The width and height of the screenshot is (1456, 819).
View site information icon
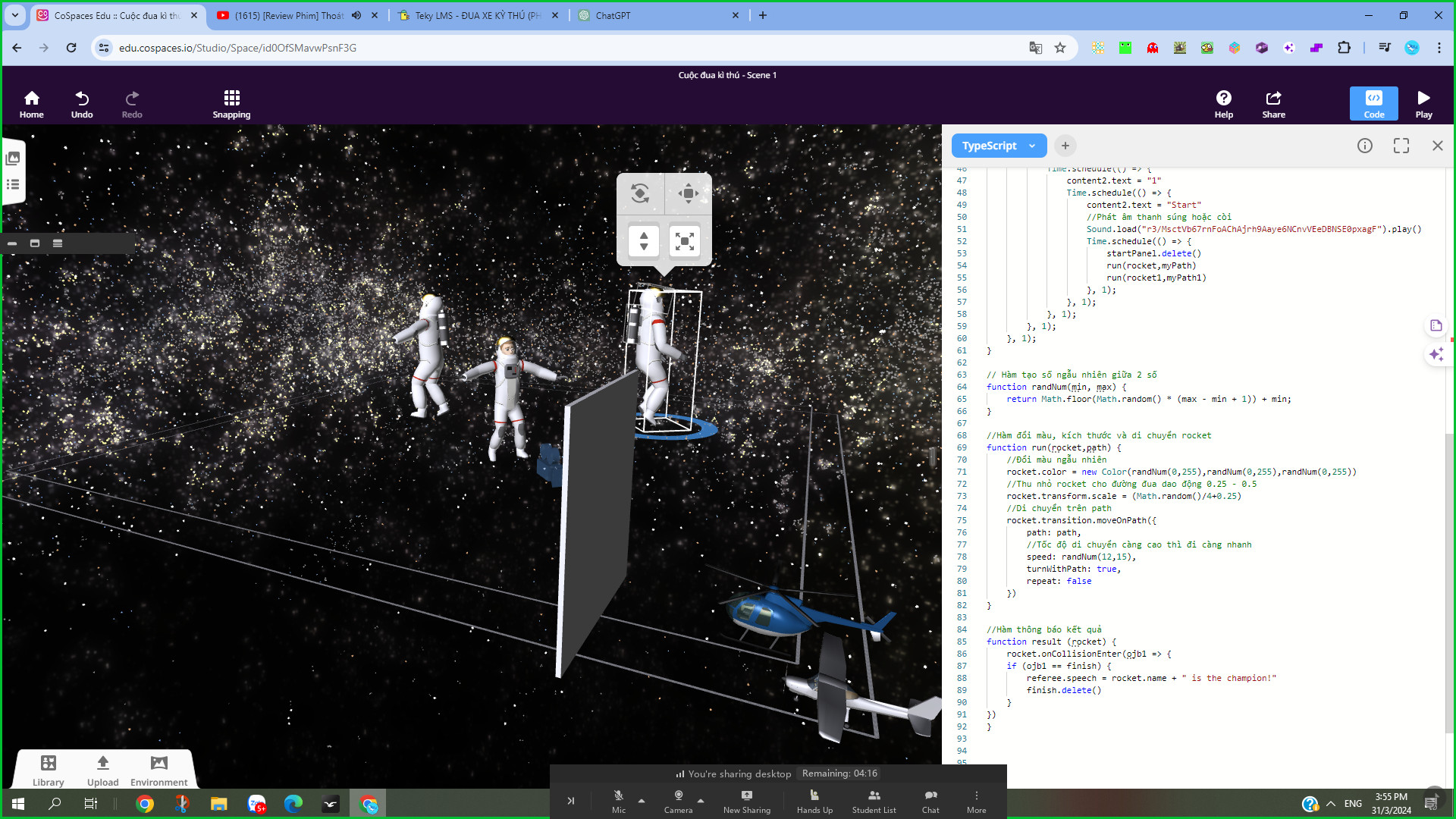(x=104, y=48)
